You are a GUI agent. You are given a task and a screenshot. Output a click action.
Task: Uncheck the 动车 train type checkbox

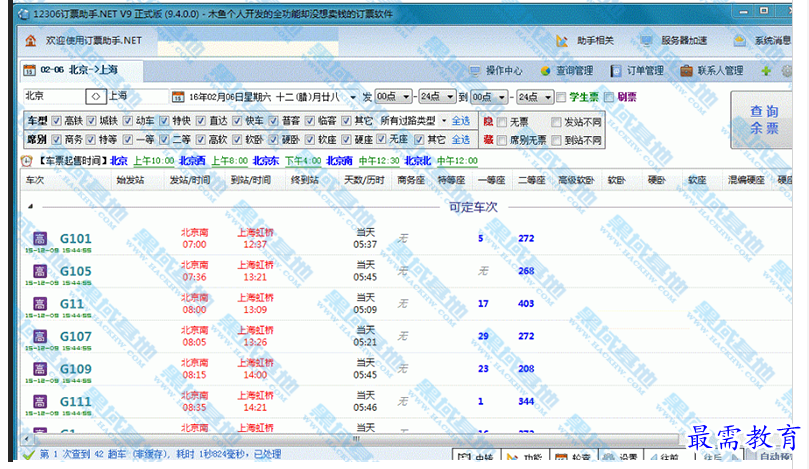pyautogui.click(x=128, y=121)
